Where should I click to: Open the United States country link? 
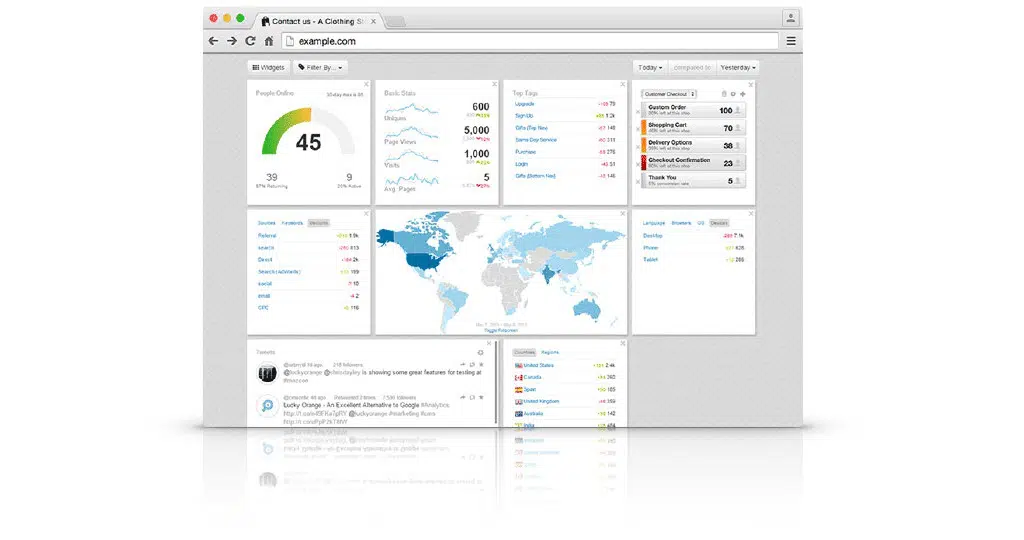tap(539, 366)
